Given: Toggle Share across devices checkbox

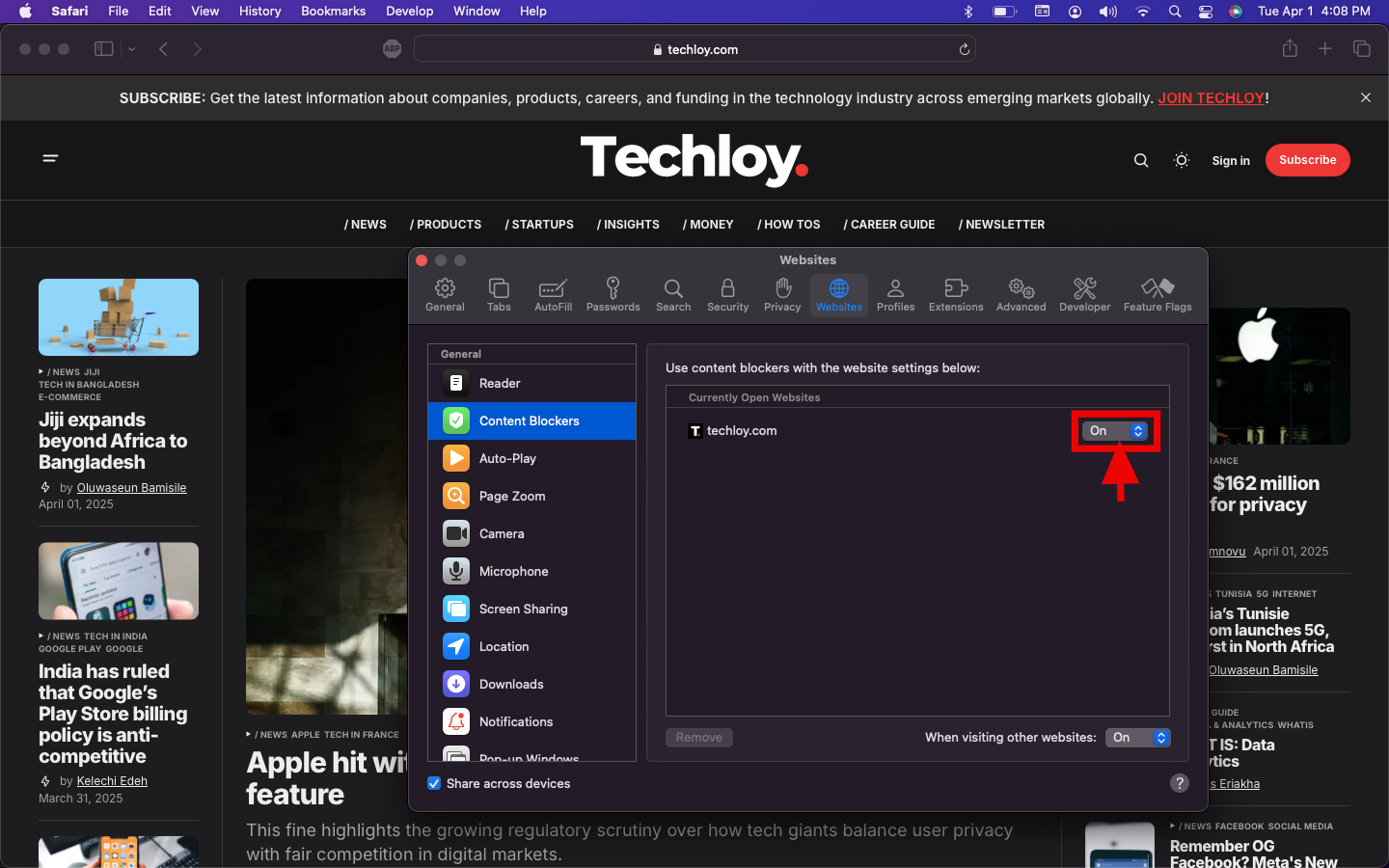Looking at the screenshot, I should [x=434, y=783].
